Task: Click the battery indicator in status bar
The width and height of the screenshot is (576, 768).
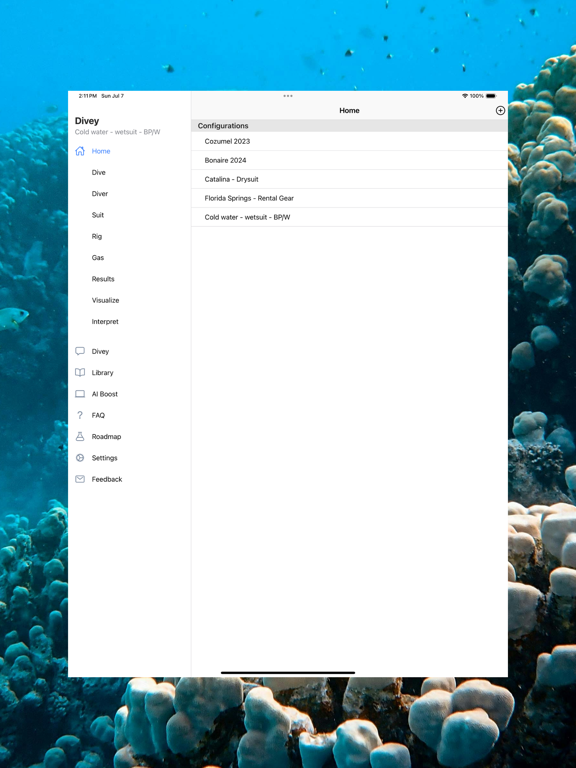Action: click(x=491, y=96)
